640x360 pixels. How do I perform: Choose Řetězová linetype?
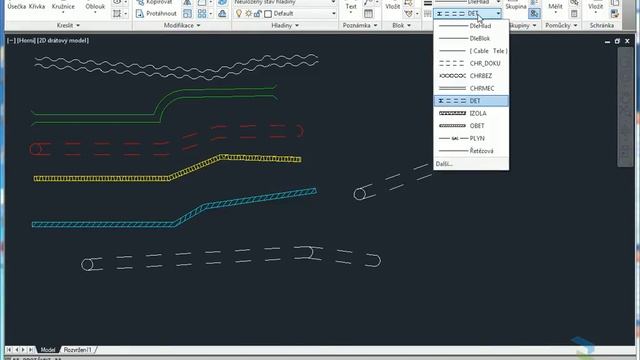471,151
